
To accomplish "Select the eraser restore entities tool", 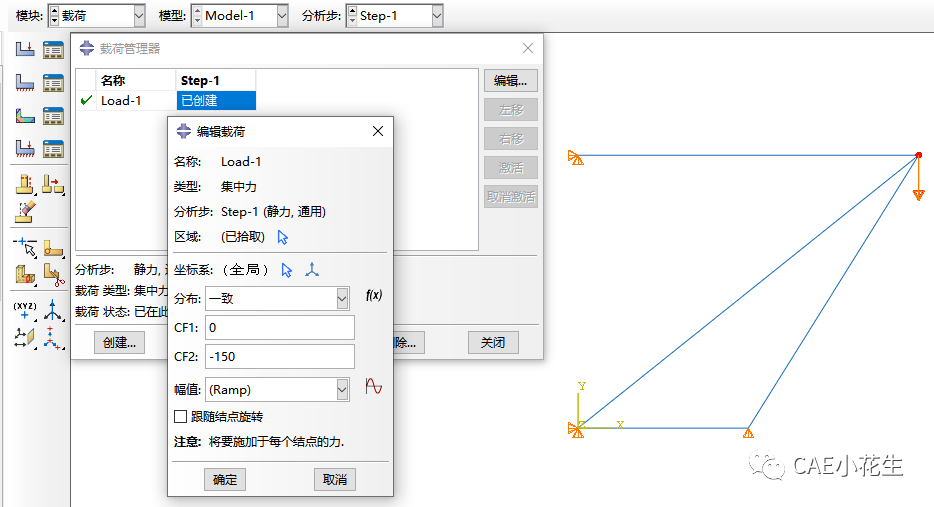I will pos(25,211).
